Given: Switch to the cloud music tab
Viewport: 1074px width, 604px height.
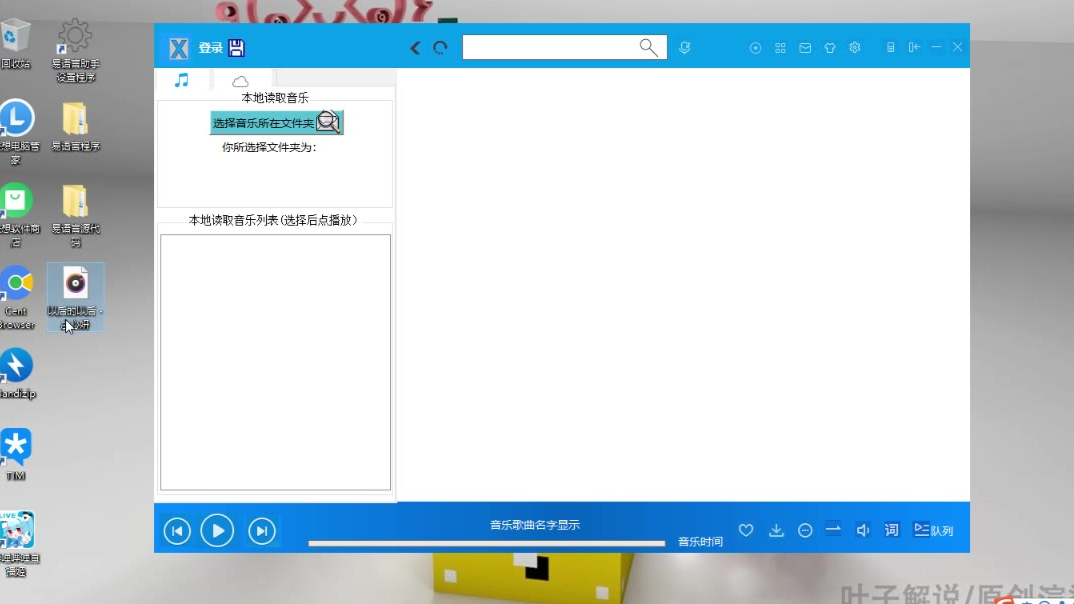Looking at the screenshot, I should click(x=241, y=81).
